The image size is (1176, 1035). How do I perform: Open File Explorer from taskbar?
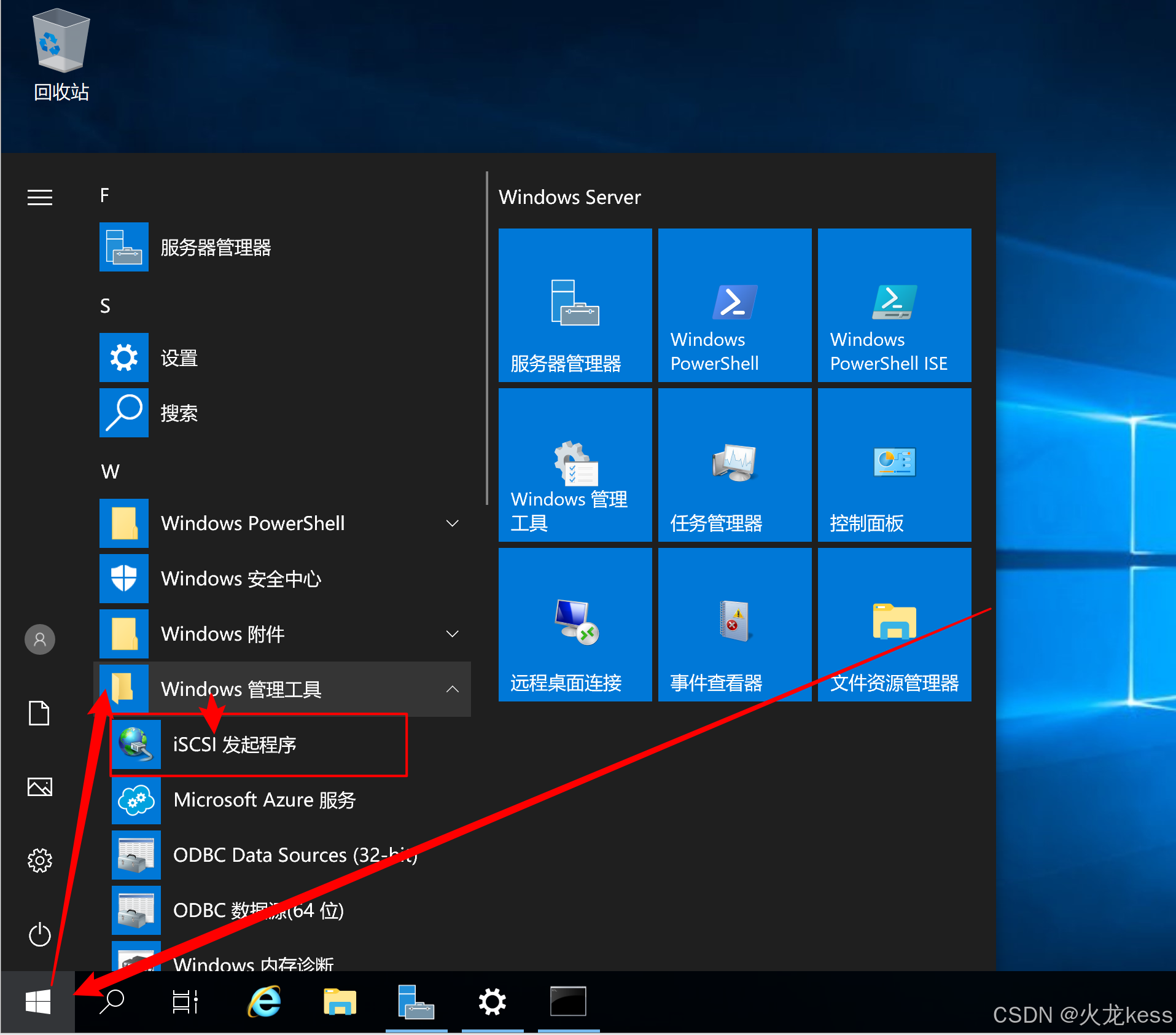[340, 1002]
